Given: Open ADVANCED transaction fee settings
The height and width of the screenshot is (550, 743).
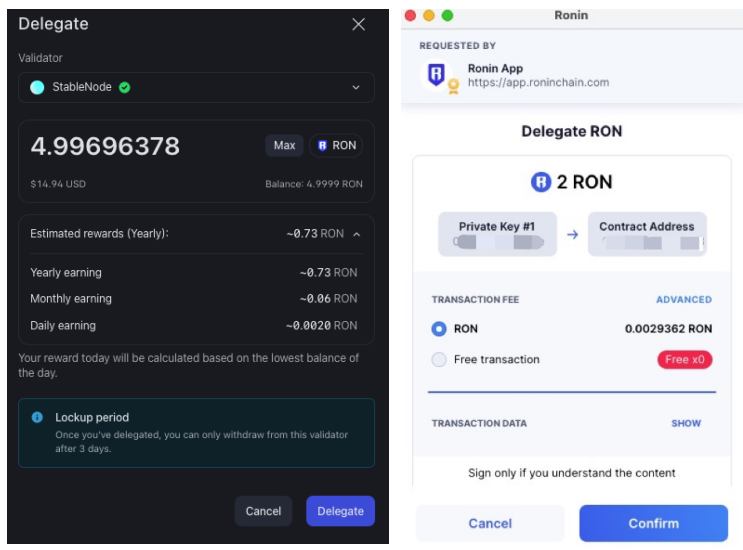Looking at the screenshot, I should 683,299.
